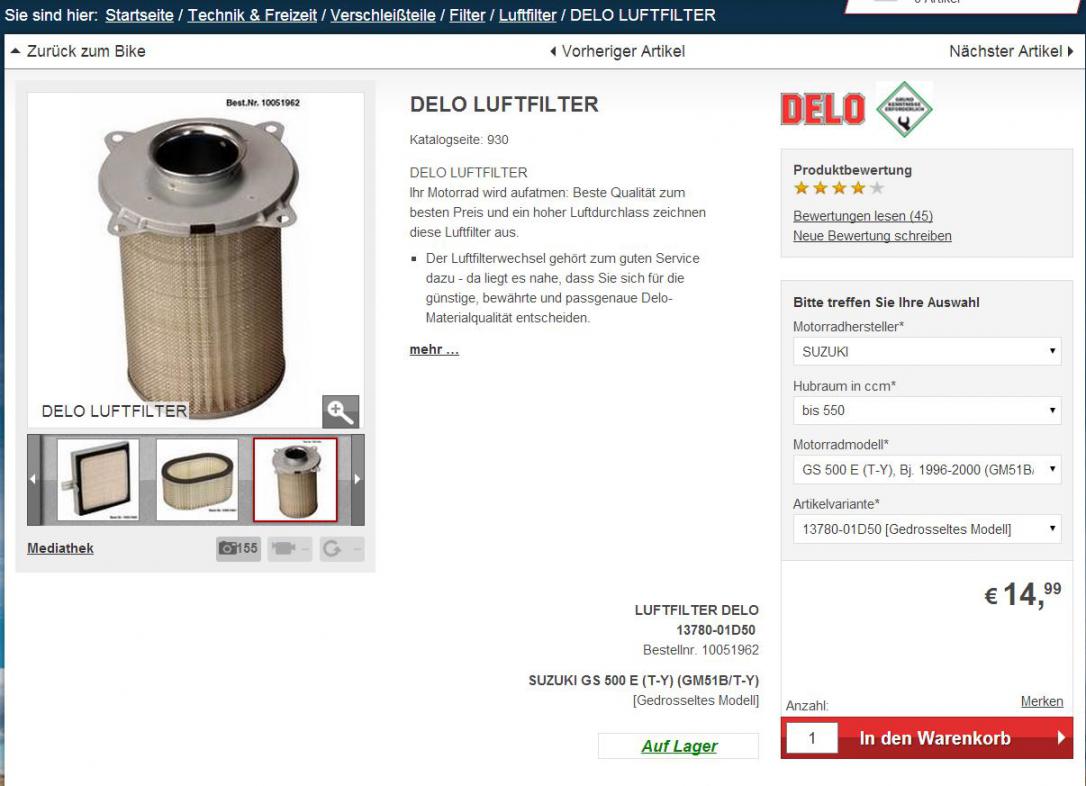Click the DELO brand logo
Screen dimensions: 1086x786
[x=823, y=109]
